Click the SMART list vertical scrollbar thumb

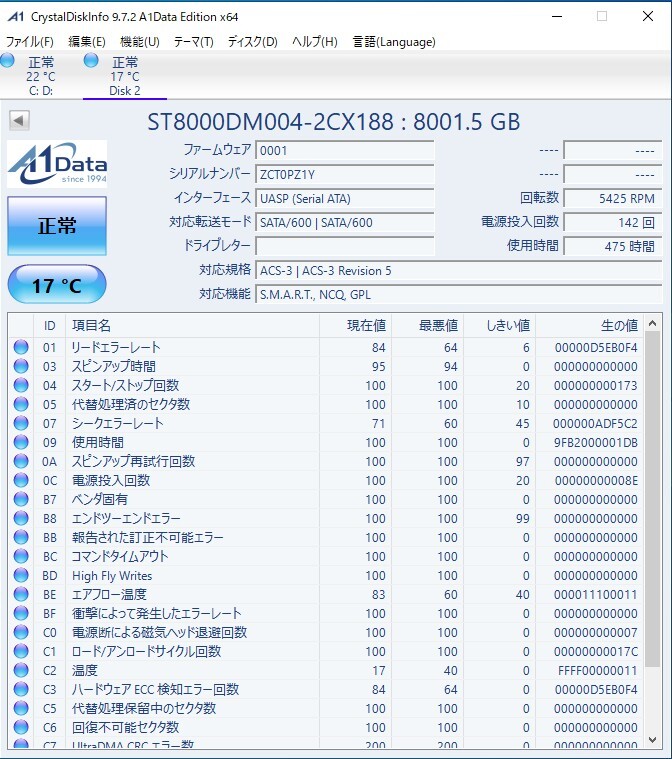[x=653, y=499]
